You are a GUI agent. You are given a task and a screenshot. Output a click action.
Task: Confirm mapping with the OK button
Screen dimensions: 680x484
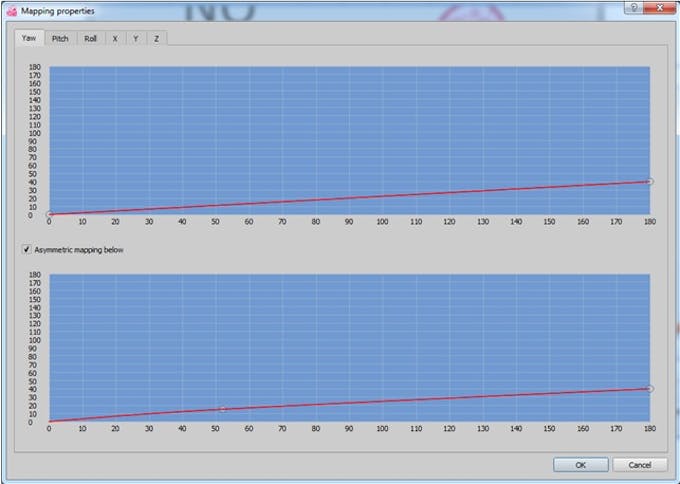pos(581,465)
